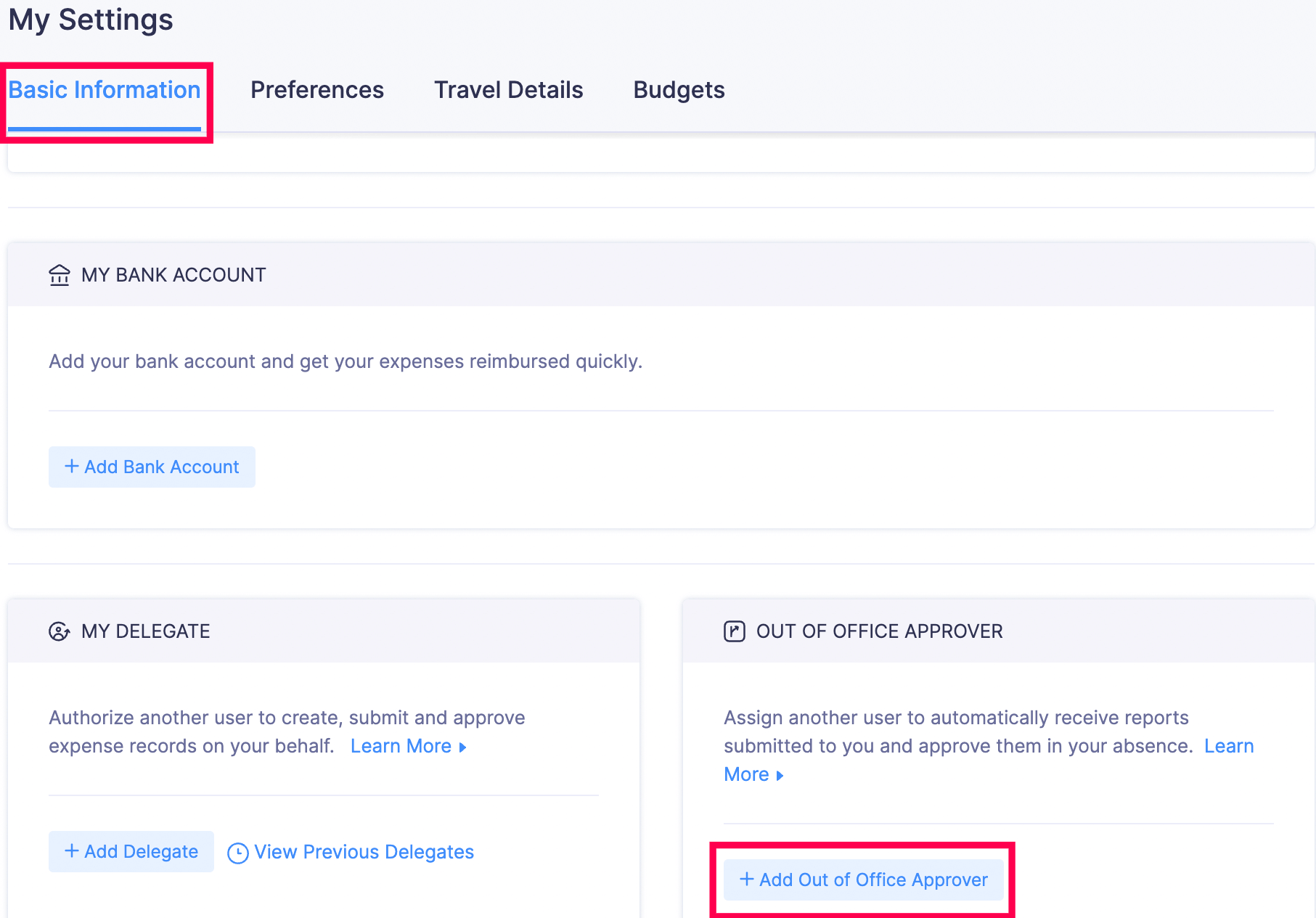Click the OUT OF OFFICE APPROVER heading text
This screenshot has height=918, width=1316.
[x=879, y=631]
